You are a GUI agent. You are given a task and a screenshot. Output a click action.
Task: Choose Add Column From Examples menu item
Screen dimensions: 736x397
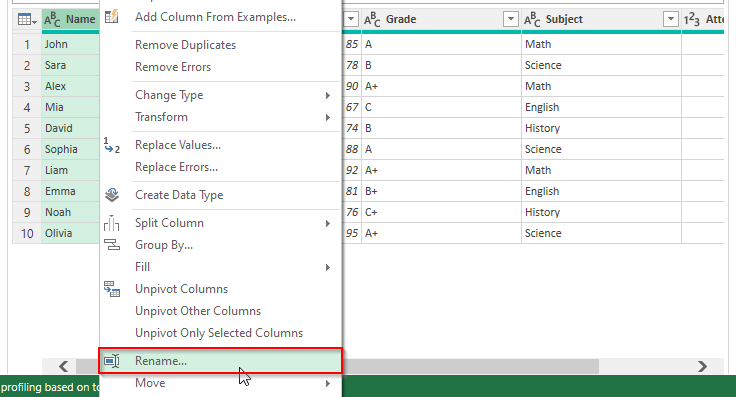point(221,17)
